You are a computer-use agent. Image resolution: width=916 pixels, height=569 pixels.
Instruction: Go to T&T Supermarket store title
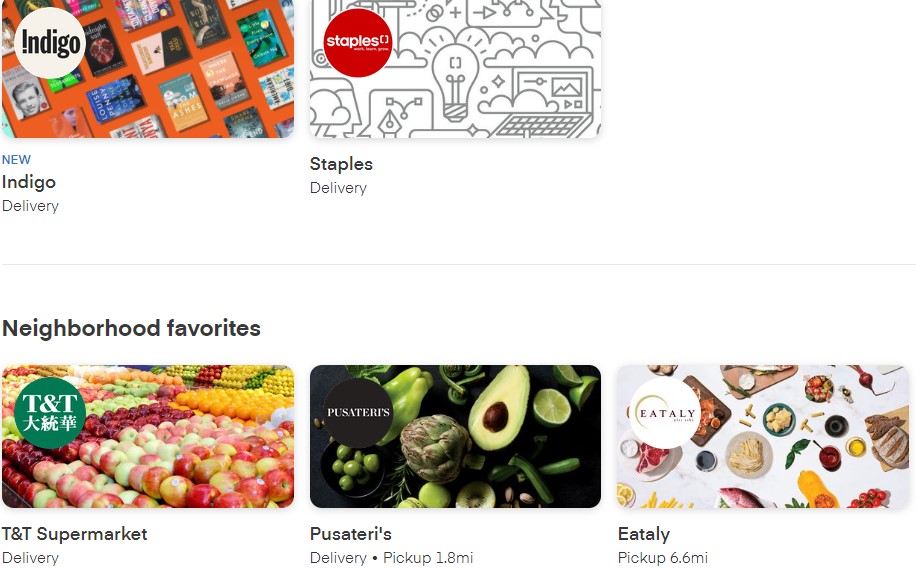74,534
